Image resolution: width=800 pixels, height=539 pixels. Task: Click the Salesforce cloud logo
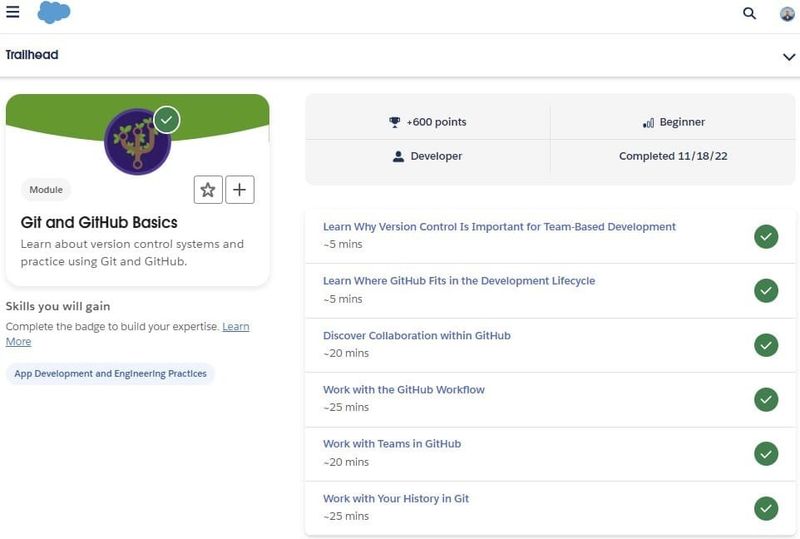(x=54, y=12)
